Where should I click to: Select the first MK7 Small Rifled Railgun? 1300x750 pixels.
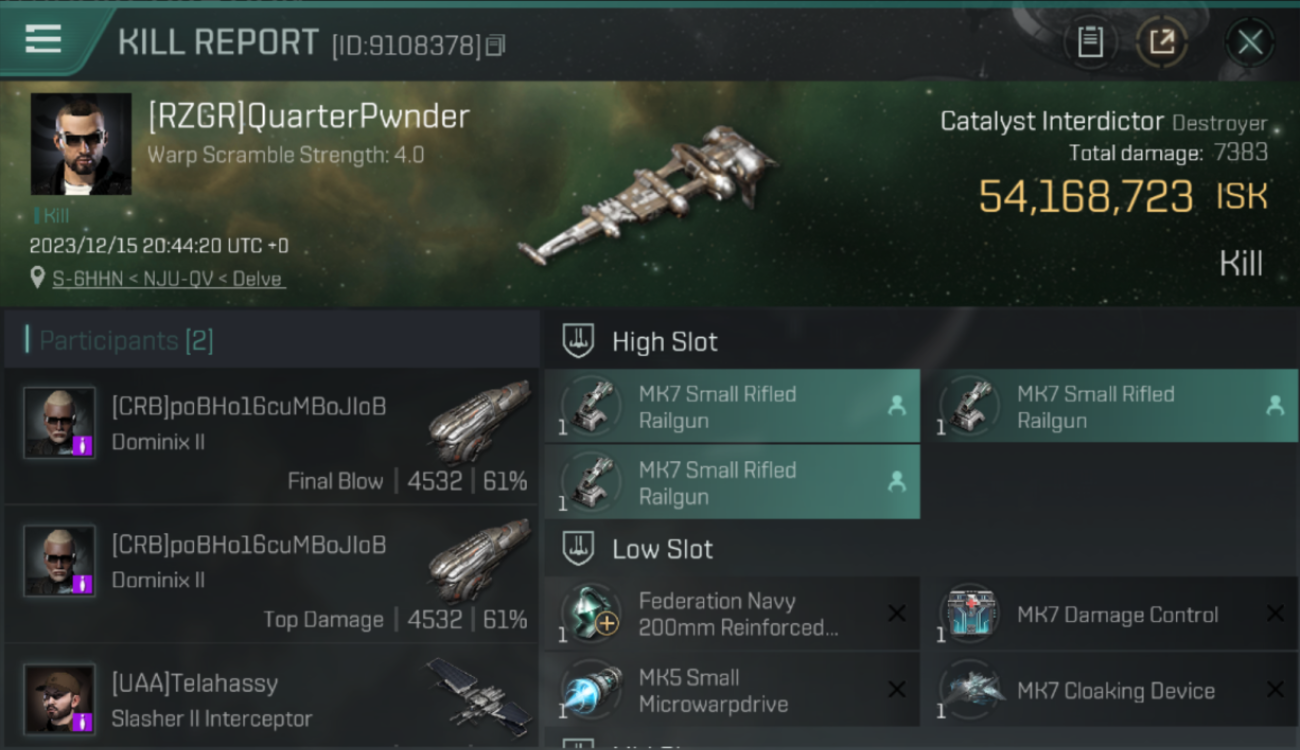click(732, 406)
